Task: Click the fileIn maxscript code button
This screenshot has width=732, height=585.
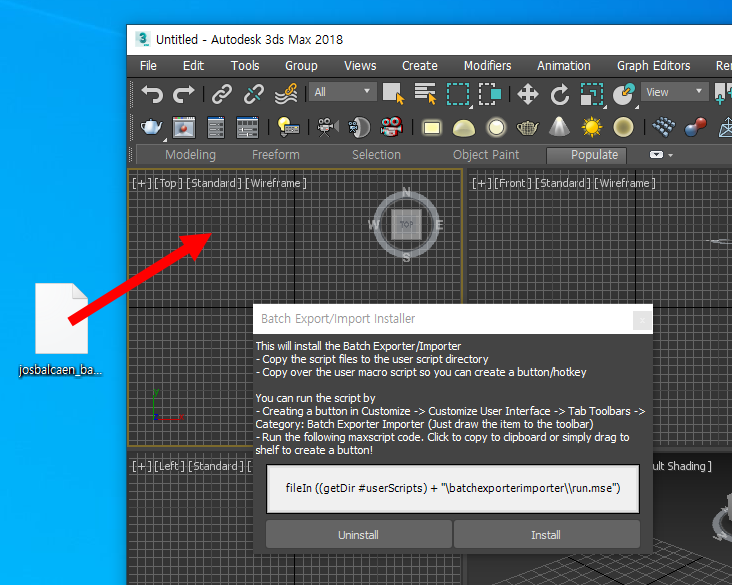Action: pyautogui.click(x=453, y=489)
